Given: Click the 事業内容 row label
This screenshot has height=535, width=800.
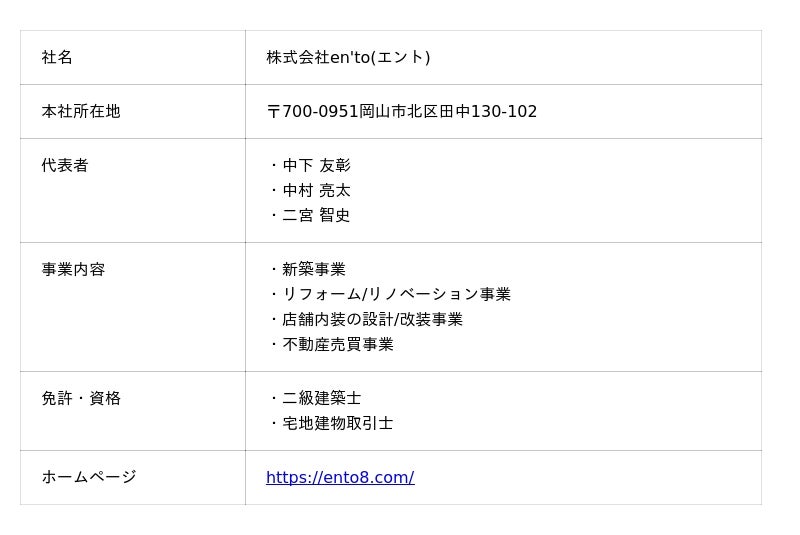Looking at the screenshot, I should [x=73, y=270].
